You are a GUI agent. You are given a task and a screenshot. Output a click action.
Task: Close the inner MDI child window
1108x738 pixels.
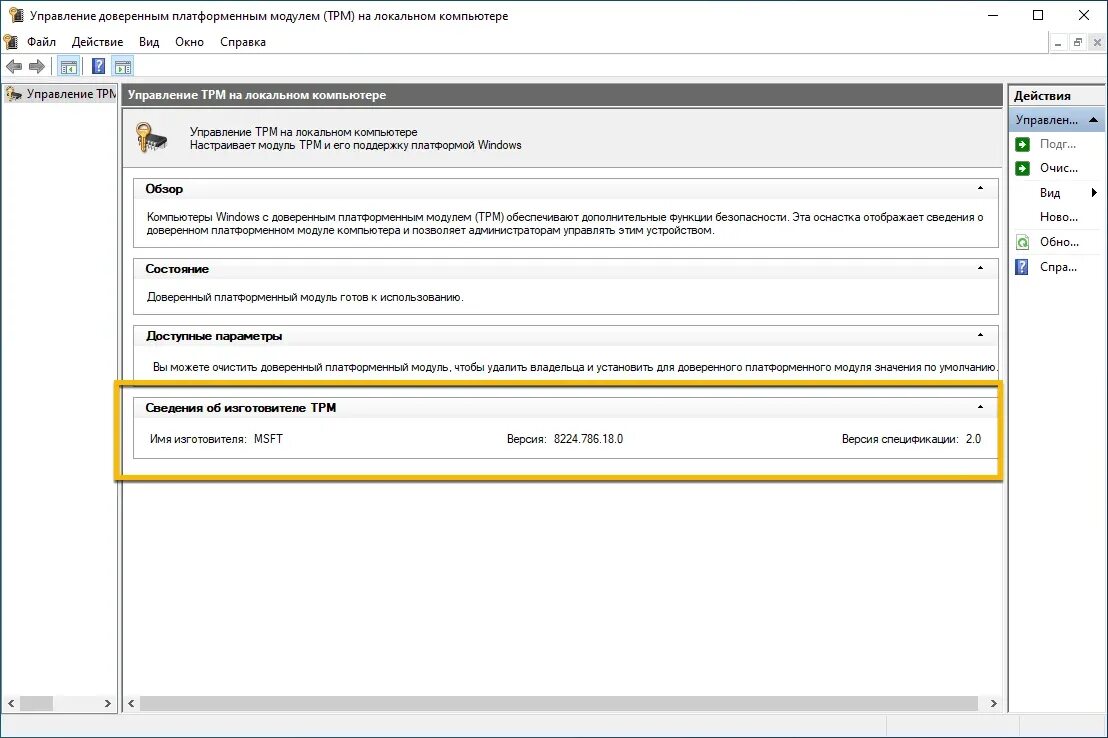(x=1097, y=42)
